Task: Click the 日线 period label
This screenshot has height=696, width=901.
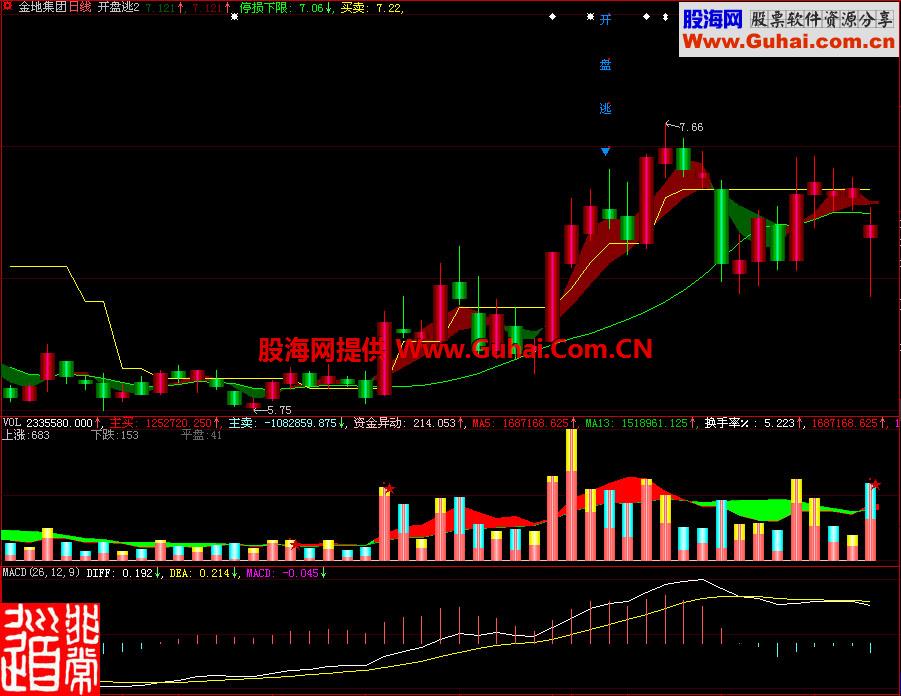Action: pyautogui.click(x=80, y=7)
